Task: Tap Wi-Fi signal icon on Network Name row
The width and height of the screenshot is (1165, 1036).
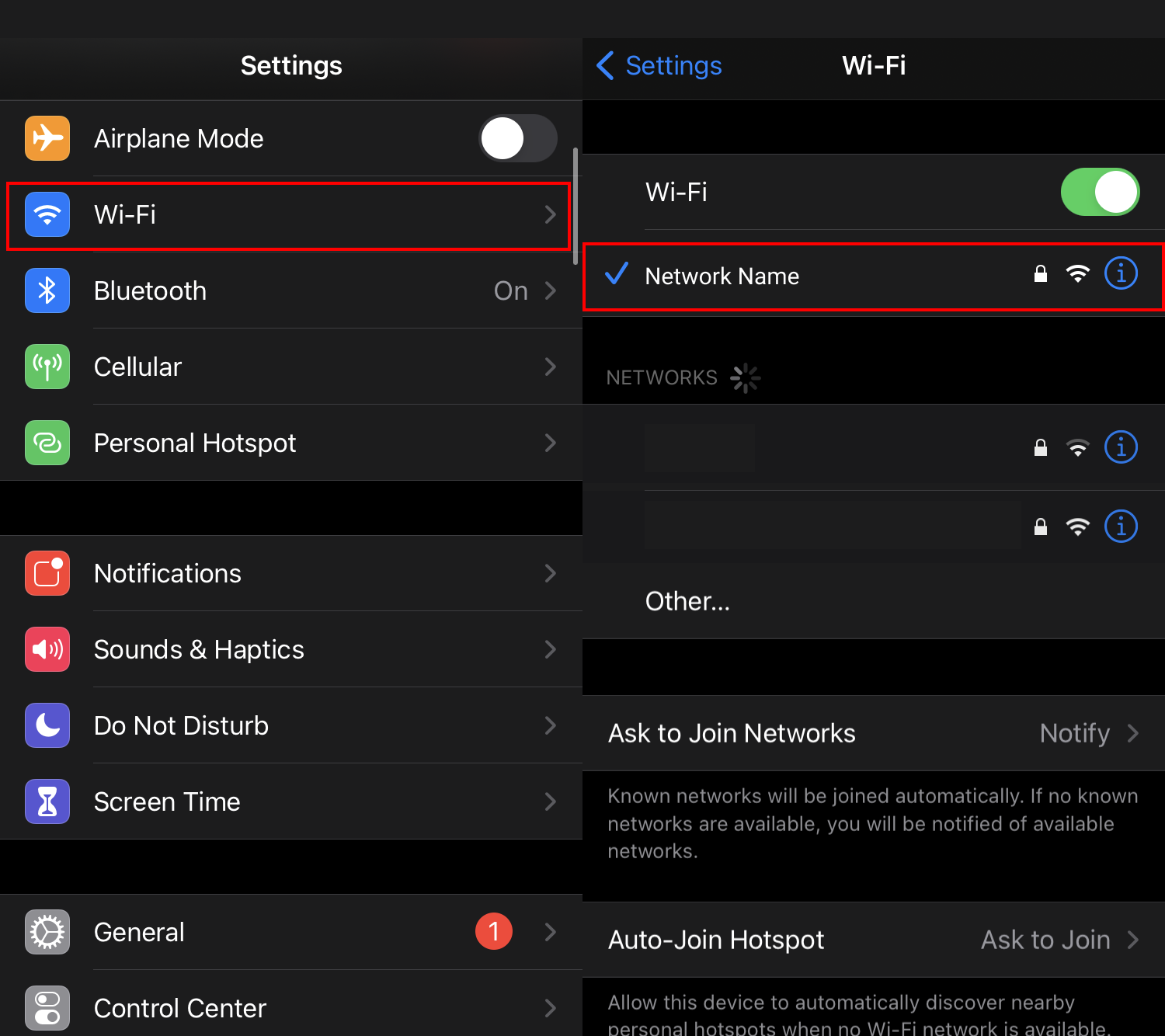Action: pos(1078,273)
